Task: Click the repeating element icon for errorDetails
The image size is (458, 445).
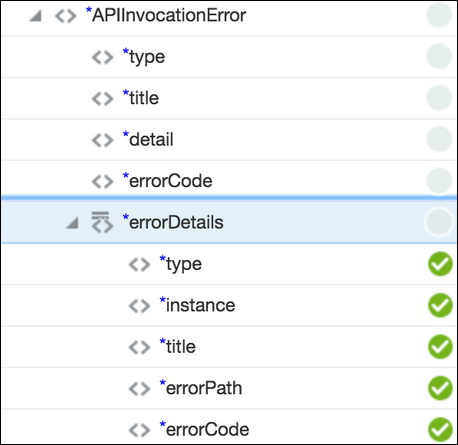Action: 102,222
